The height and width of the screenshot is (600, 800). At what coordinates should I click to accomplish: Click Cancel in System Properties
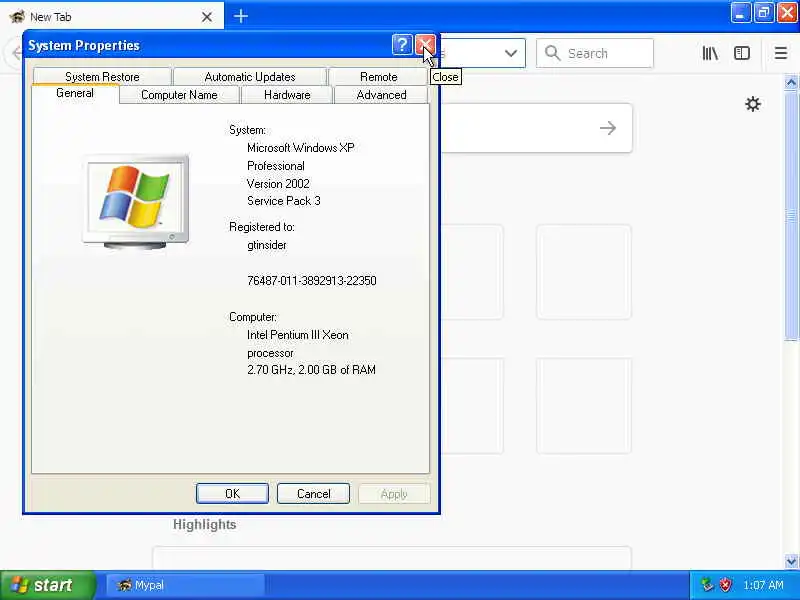313,493
